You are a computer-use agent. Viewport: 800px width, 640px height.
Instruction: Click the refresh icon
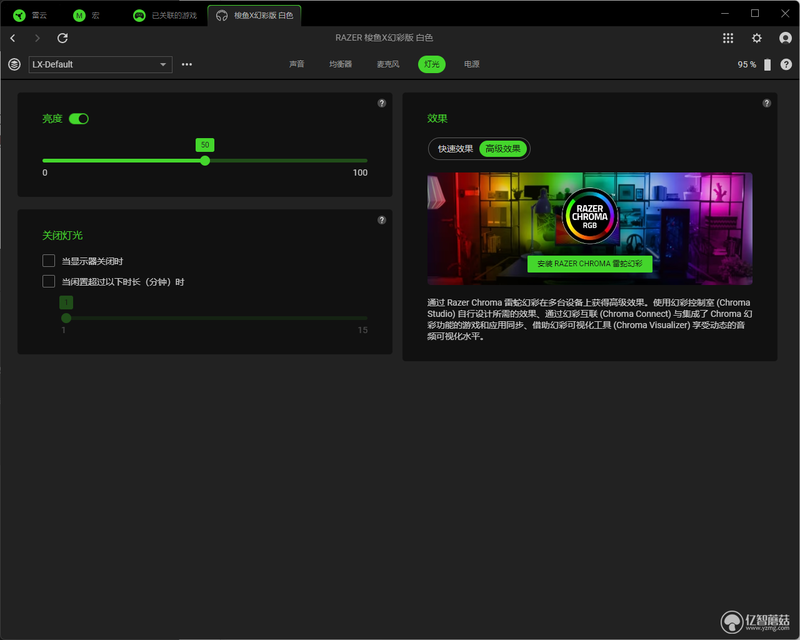[62, 38]
